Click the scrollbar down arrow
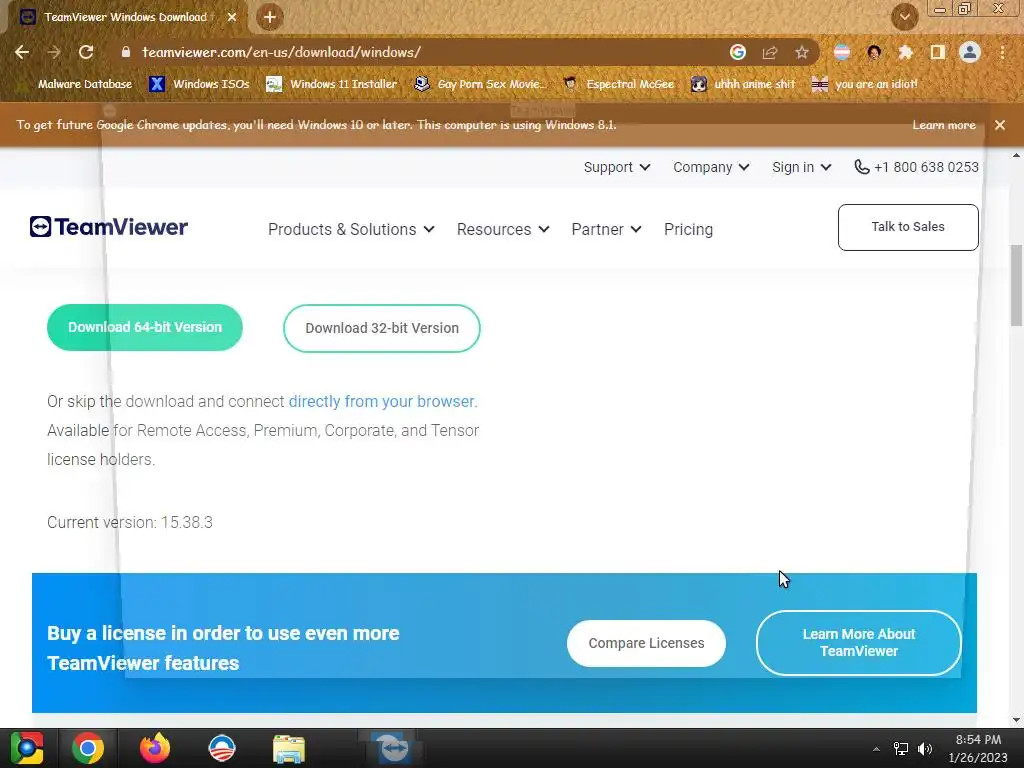The width and height of the screenshot is (1024, 768). pos(1016,720)
